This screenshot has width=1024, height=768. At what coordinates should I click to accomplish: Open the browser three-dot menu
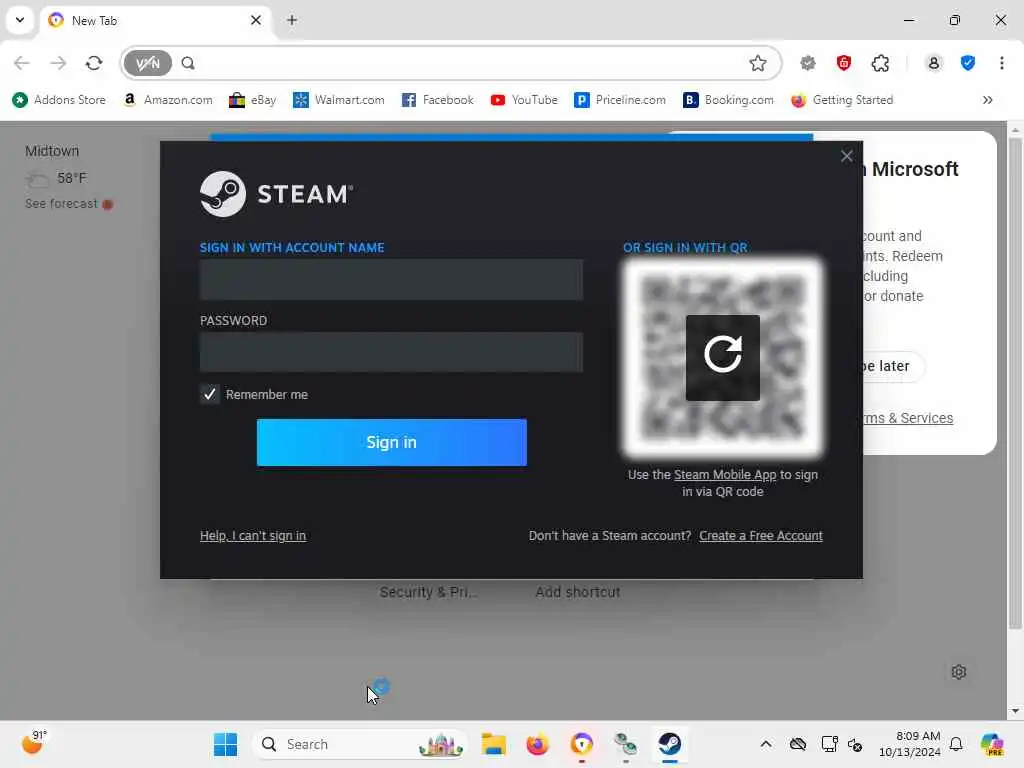pyautogui.click(x=1002, y=63)
